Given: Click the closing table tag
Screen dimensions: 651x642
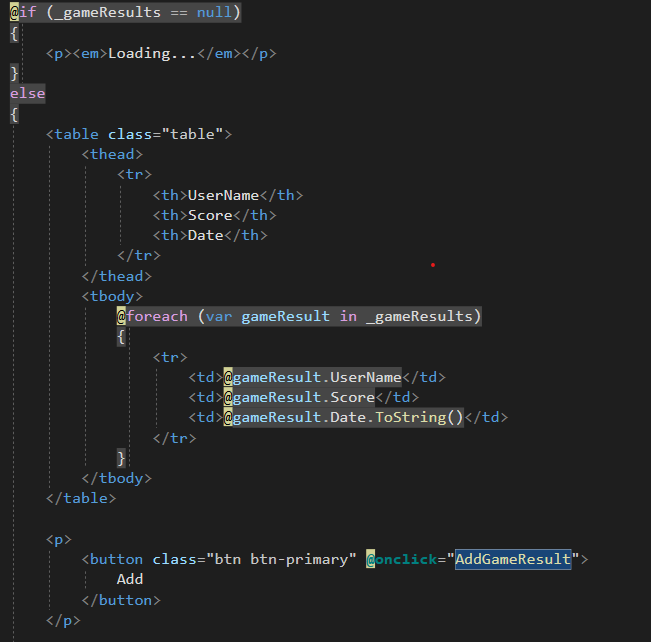Looking at the screenshot, I should (81, 498).
